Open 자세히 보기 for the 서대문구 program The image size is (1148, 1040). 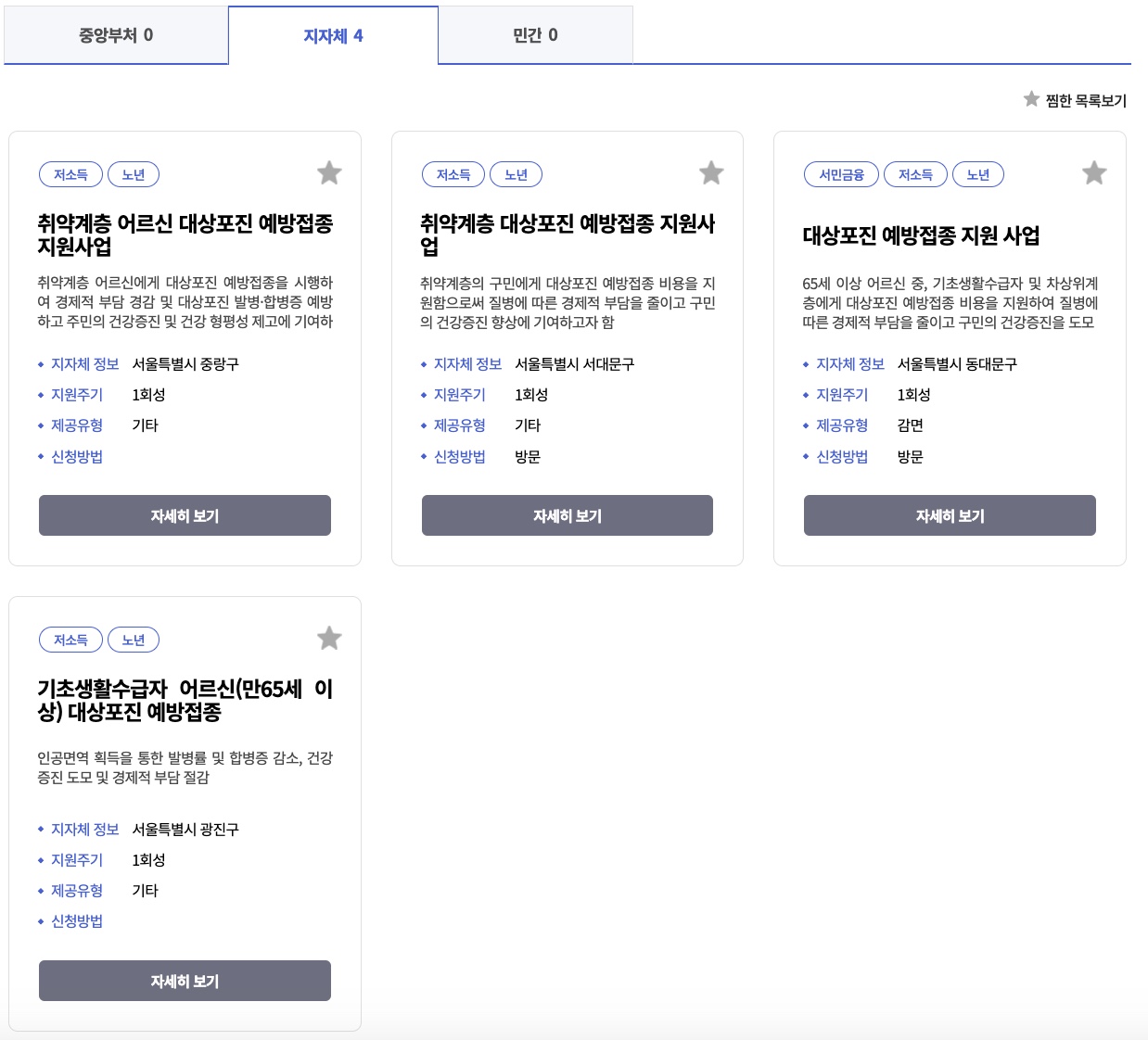click(x=567, y=515)
